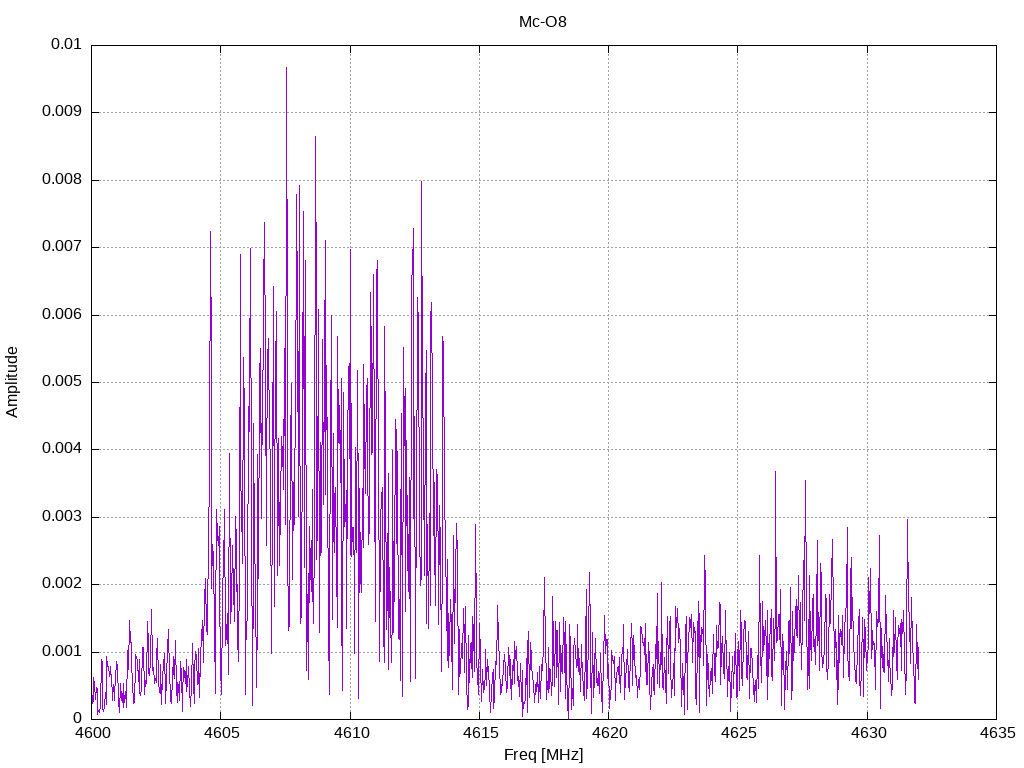Click the 4635 x-axis tick label
1024x768 pixels.
point(996,733)
